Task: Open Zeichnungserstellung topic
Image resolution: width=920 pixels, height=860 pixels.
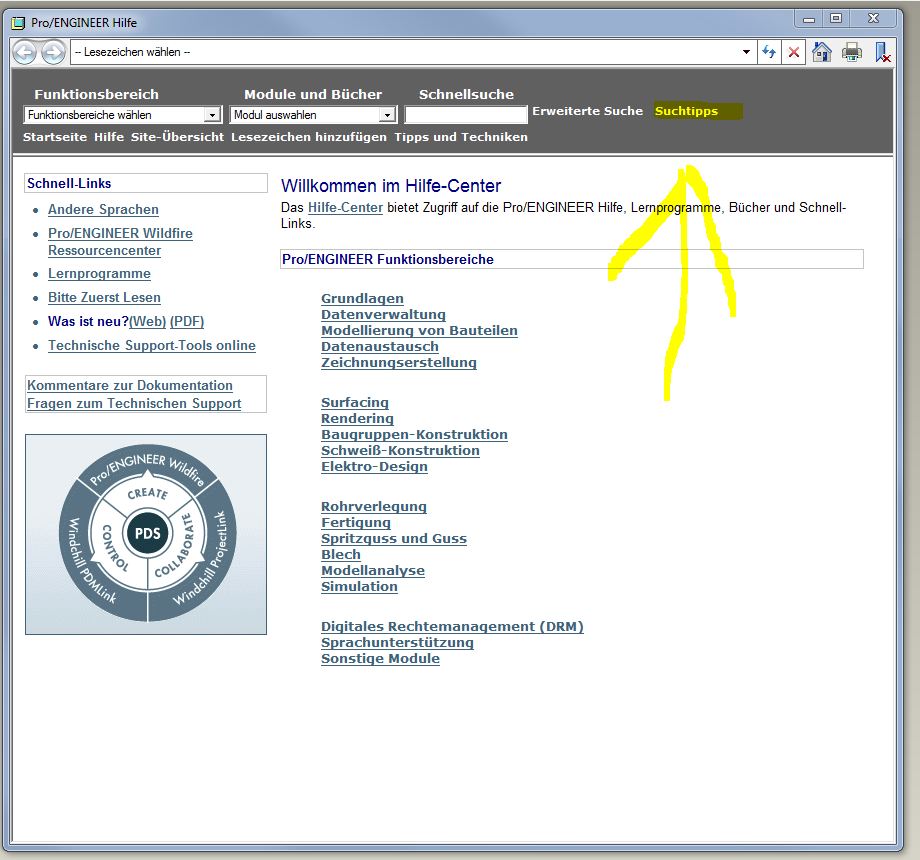Action: [x=398, y=363]
